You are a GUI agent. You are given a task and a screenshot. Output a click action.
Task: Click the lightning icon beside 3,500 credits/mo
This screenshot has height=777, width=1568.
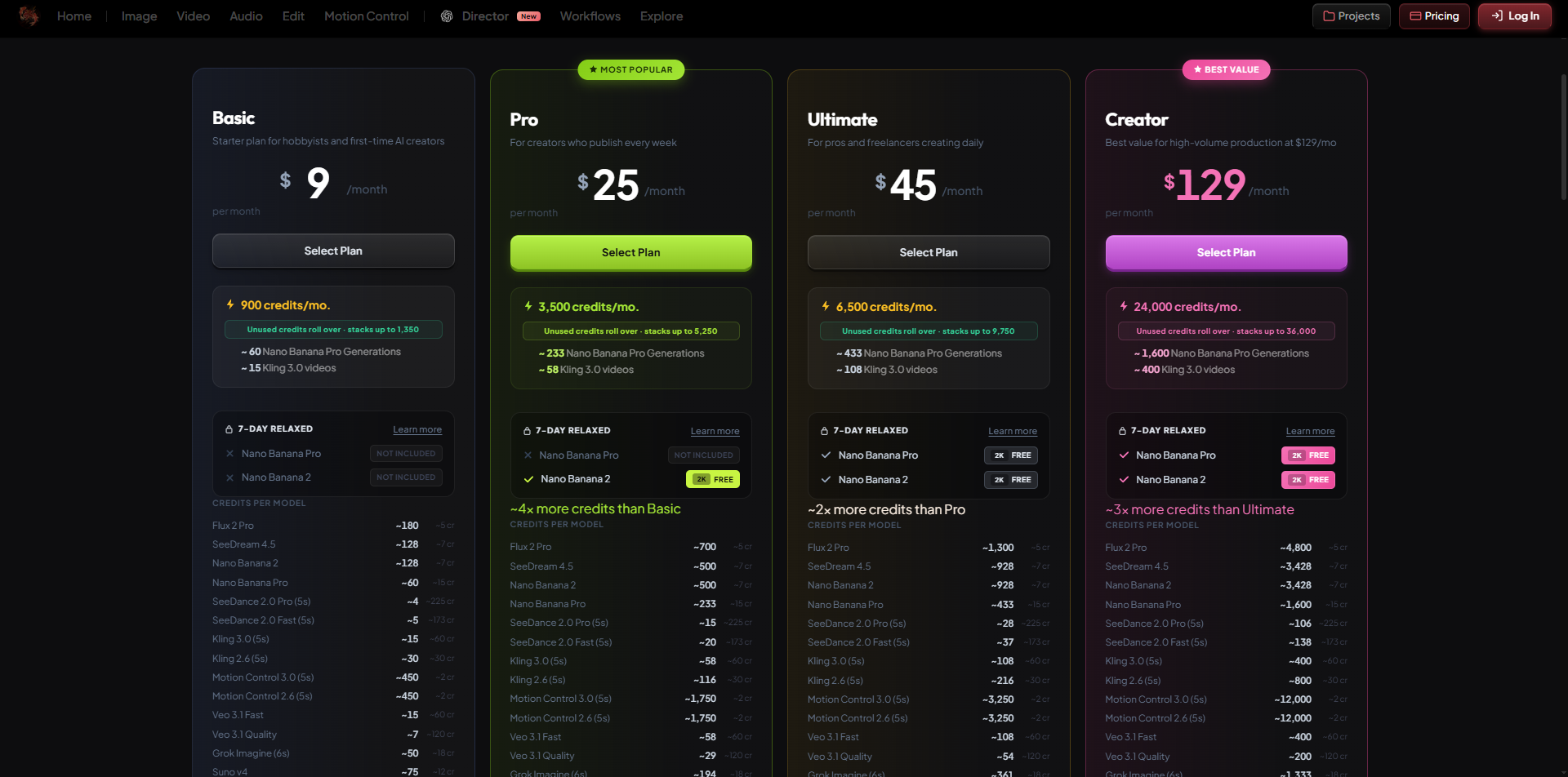528,306
